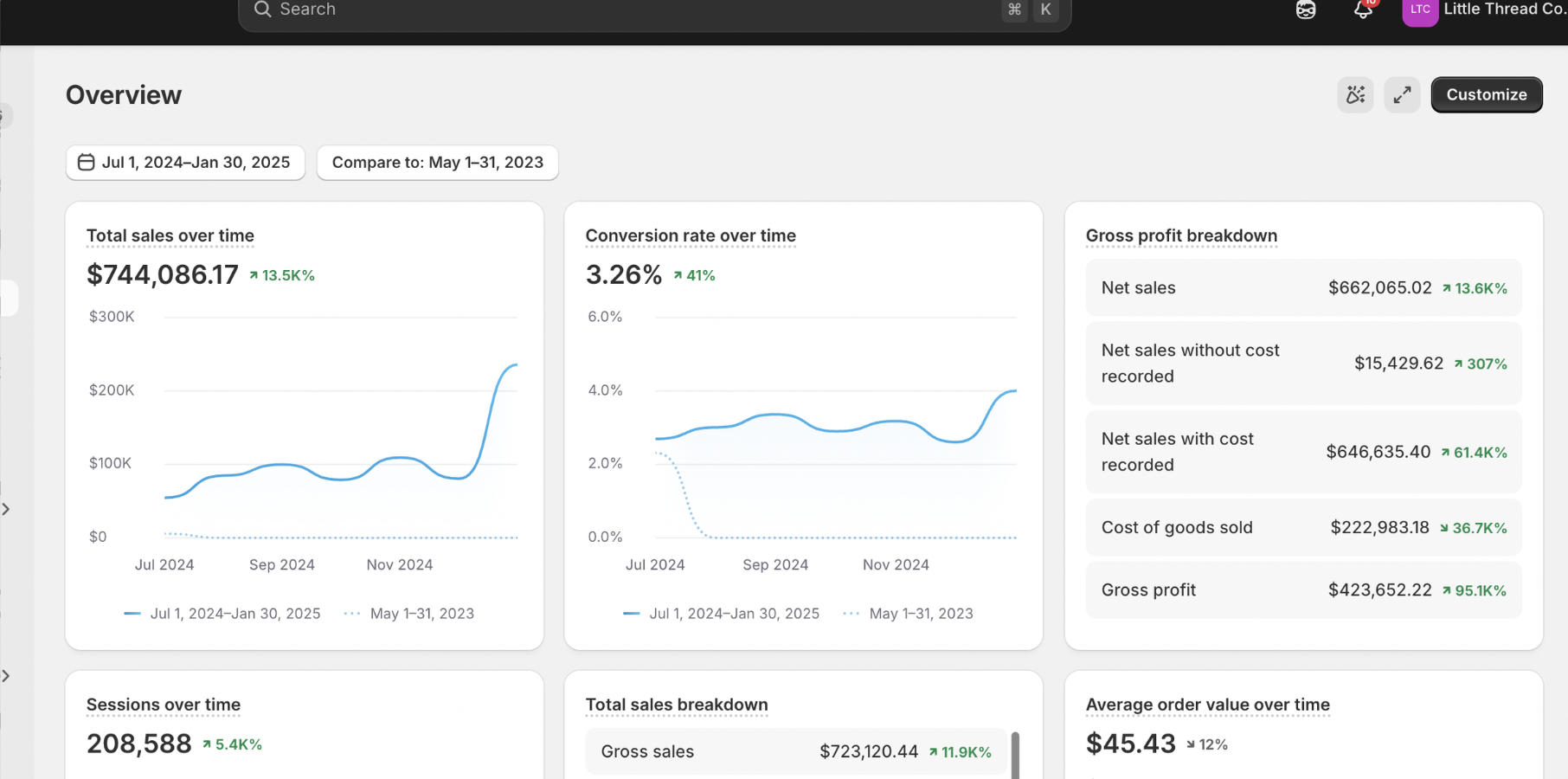The width and height of the screenshot is (1568, 779).
Task: Click the sparkle celebration icon button
Action: [1355, 94]
